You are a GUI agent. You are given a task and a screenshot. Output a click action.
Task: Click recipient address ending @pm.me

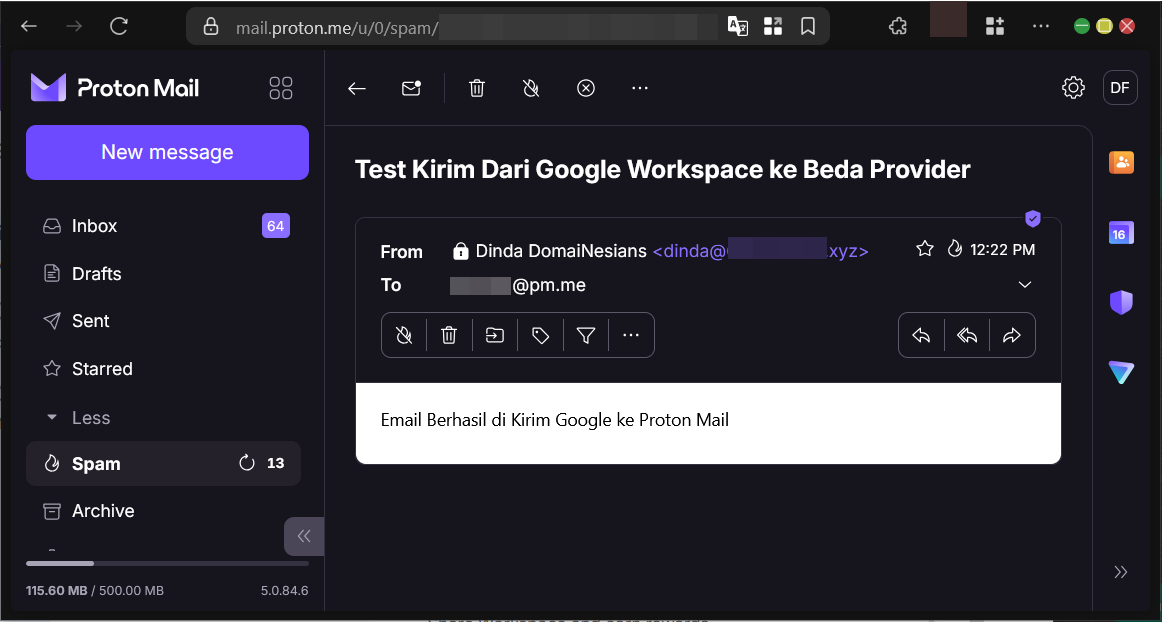[518, 285]
